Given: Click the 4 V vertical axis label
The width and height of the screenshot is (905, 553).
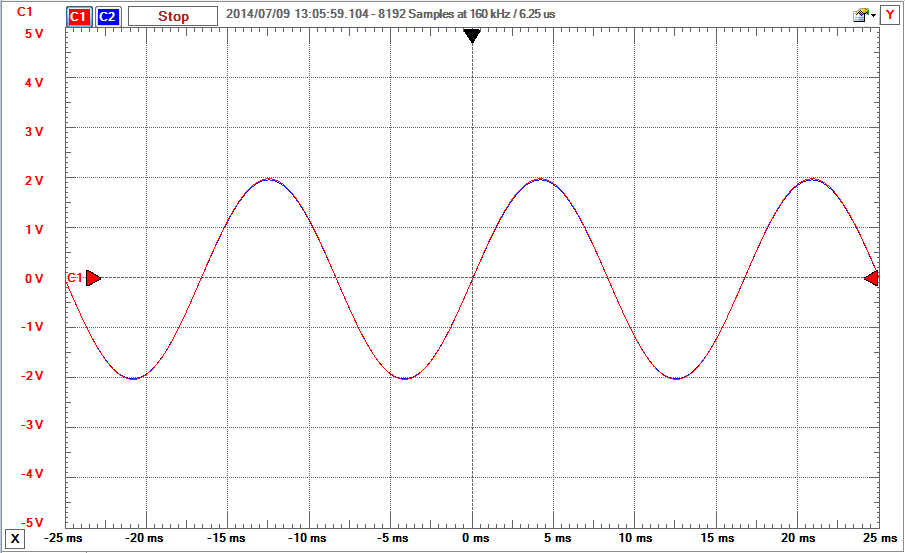Looking at the screenshot, I should click(x=33, y=83).
